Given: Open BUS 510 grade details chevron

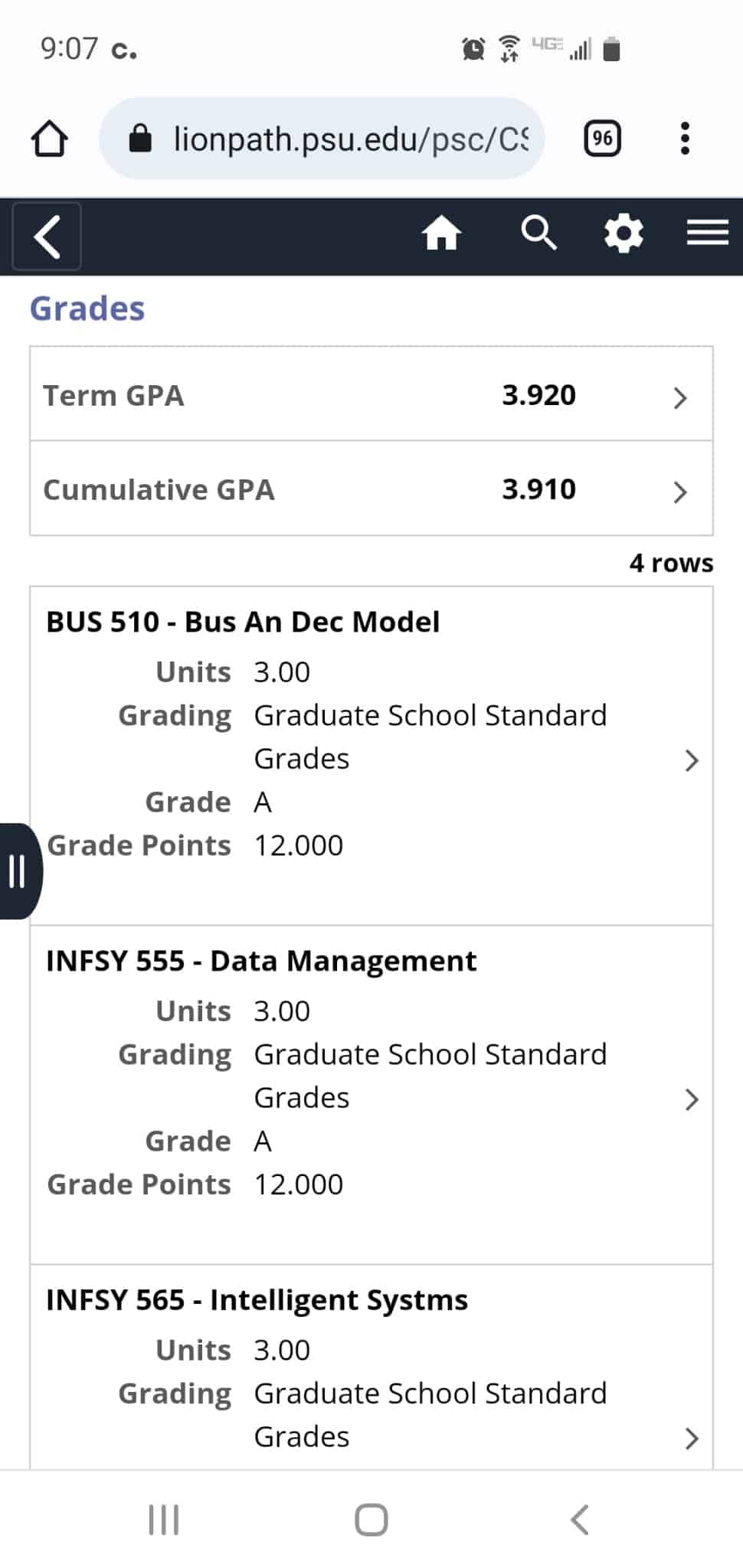Looking at the screenshot, I should point(692,760).
